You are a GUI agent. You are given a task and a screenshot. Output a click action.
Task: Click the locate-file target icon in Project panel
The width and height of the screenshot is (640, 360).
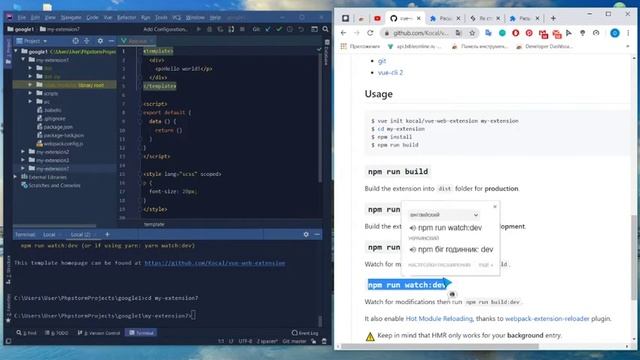[x=76, y=41]
